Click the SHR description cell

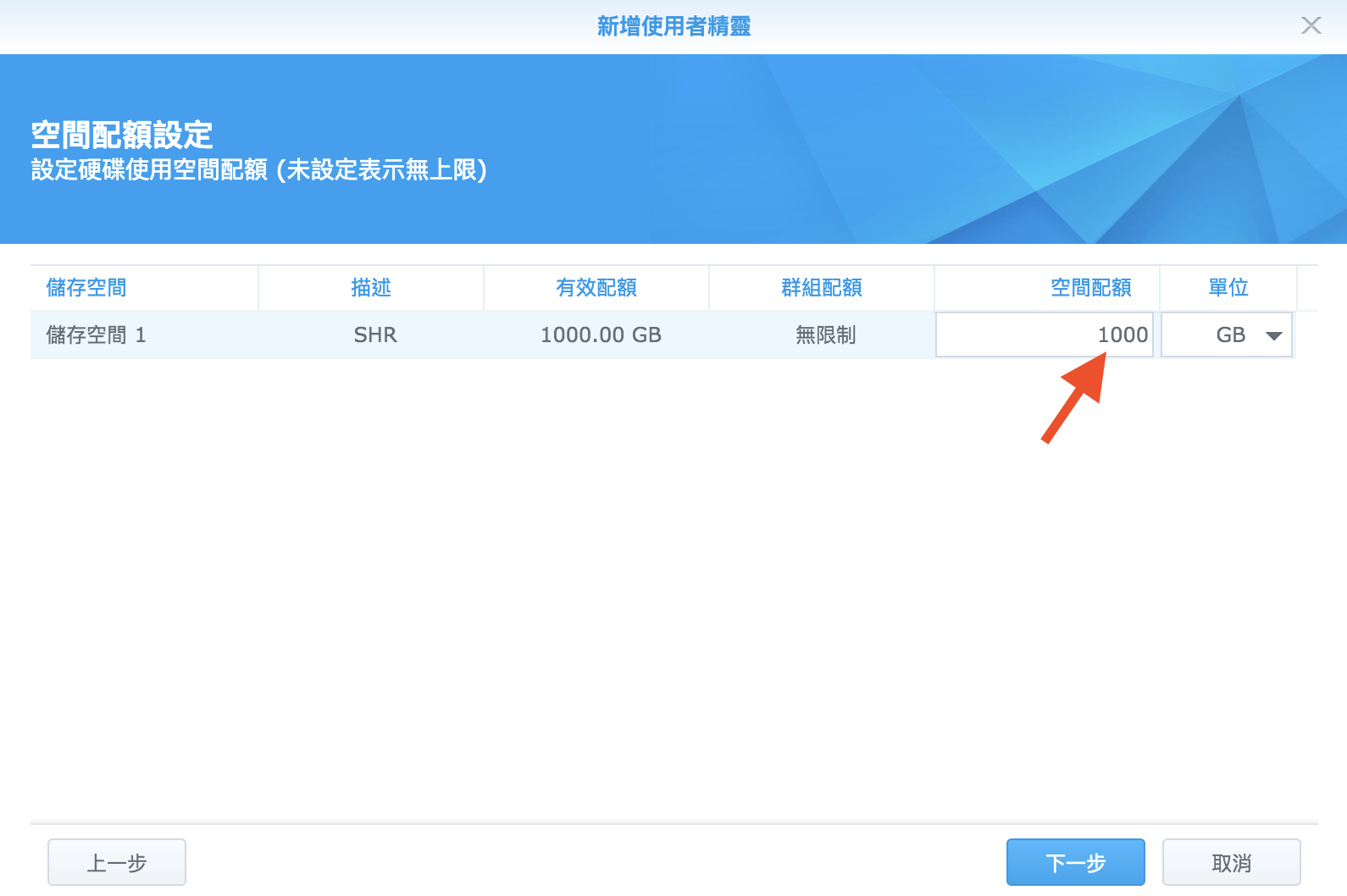pyautogui.click(x=375, y=335)
